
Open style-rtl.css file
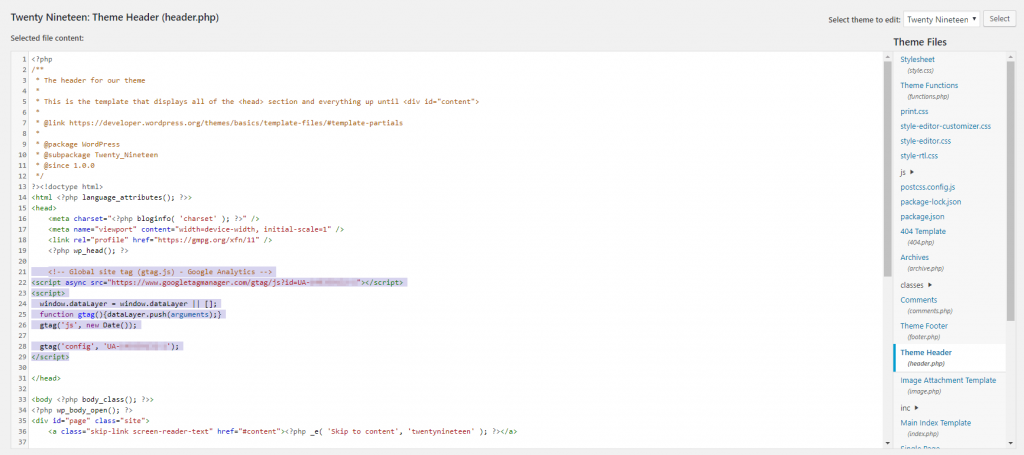[x=919, y=156]
